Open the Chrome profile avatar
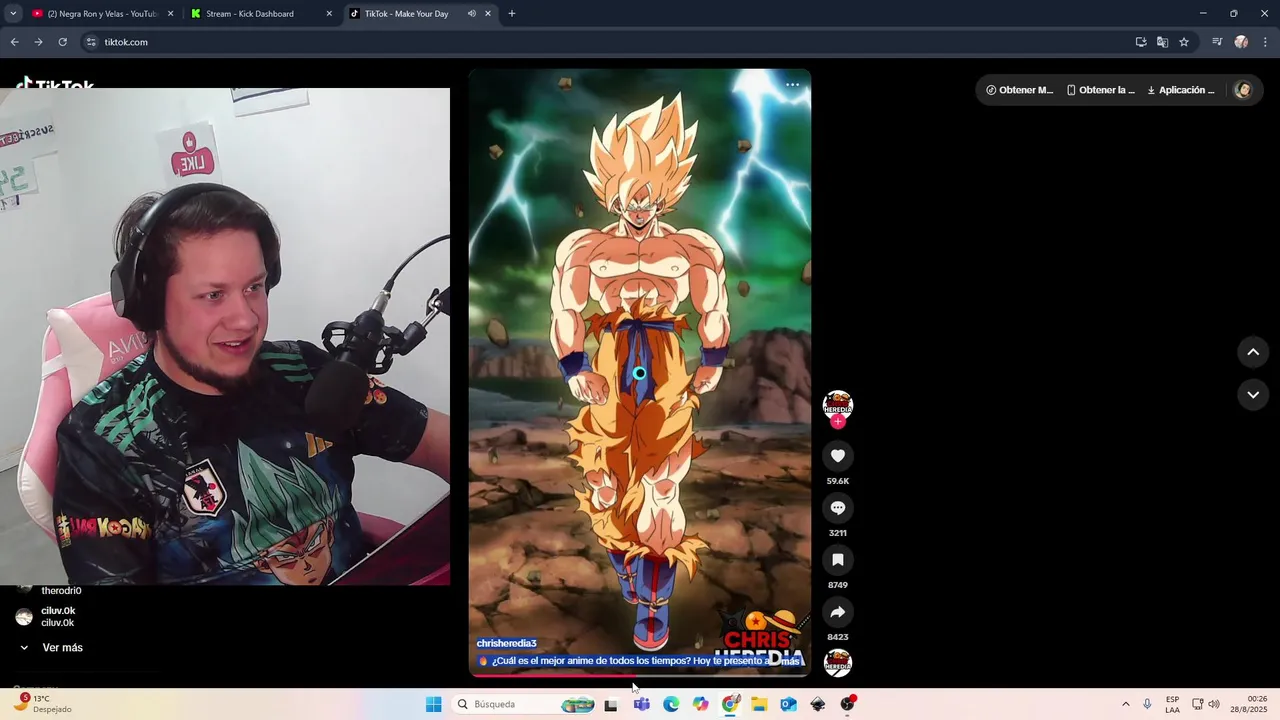This screenshot has width=1280, height=720. point(1241,42)
